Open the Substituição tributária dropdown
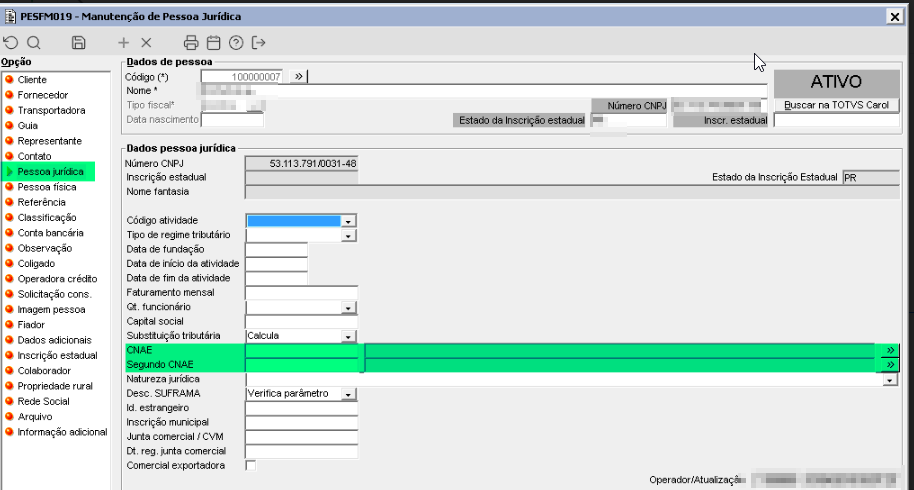 348,336
